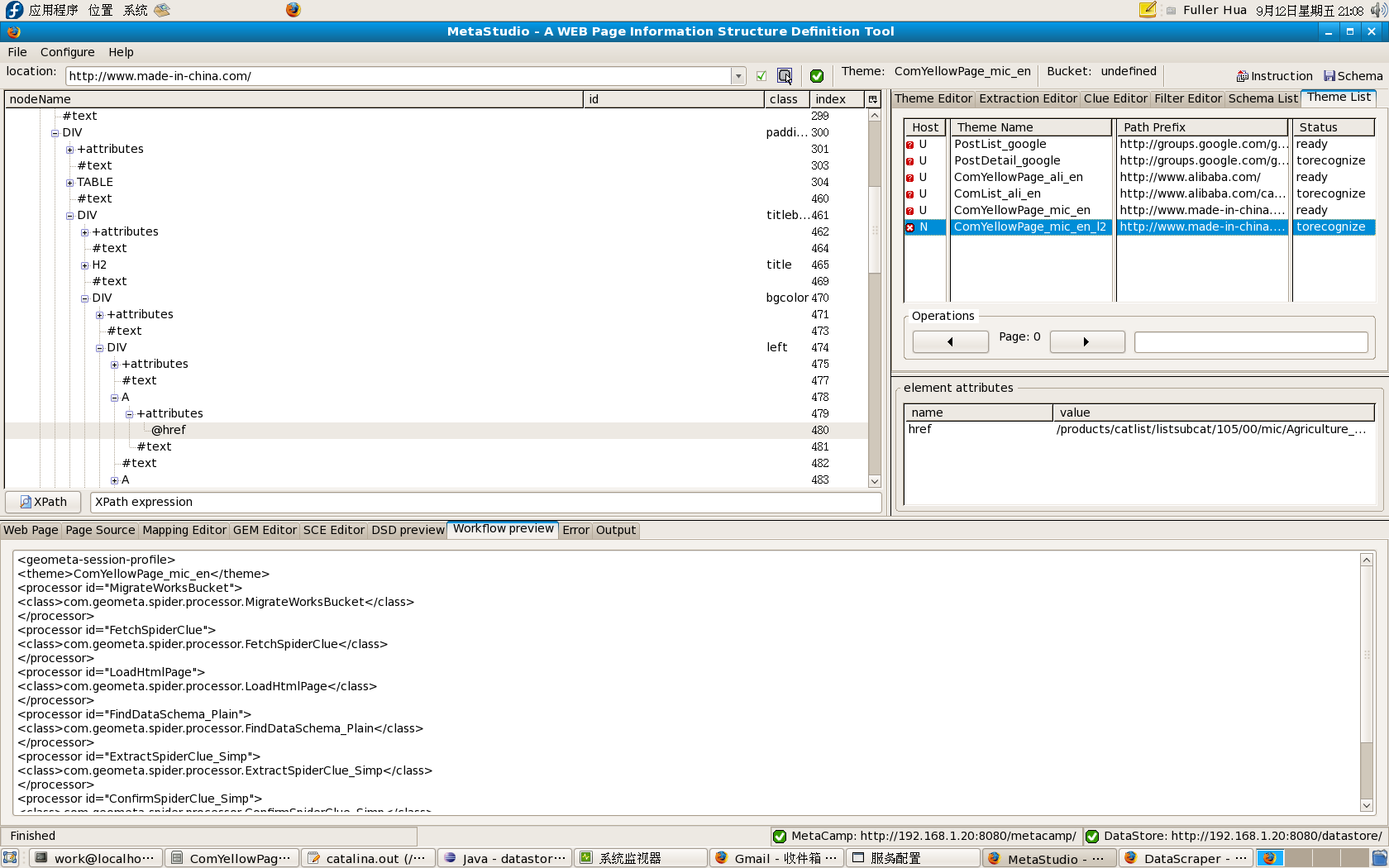Click DataStore green status icon
This screenshot has height=868, width=1389.
(x=1091, y=836)
